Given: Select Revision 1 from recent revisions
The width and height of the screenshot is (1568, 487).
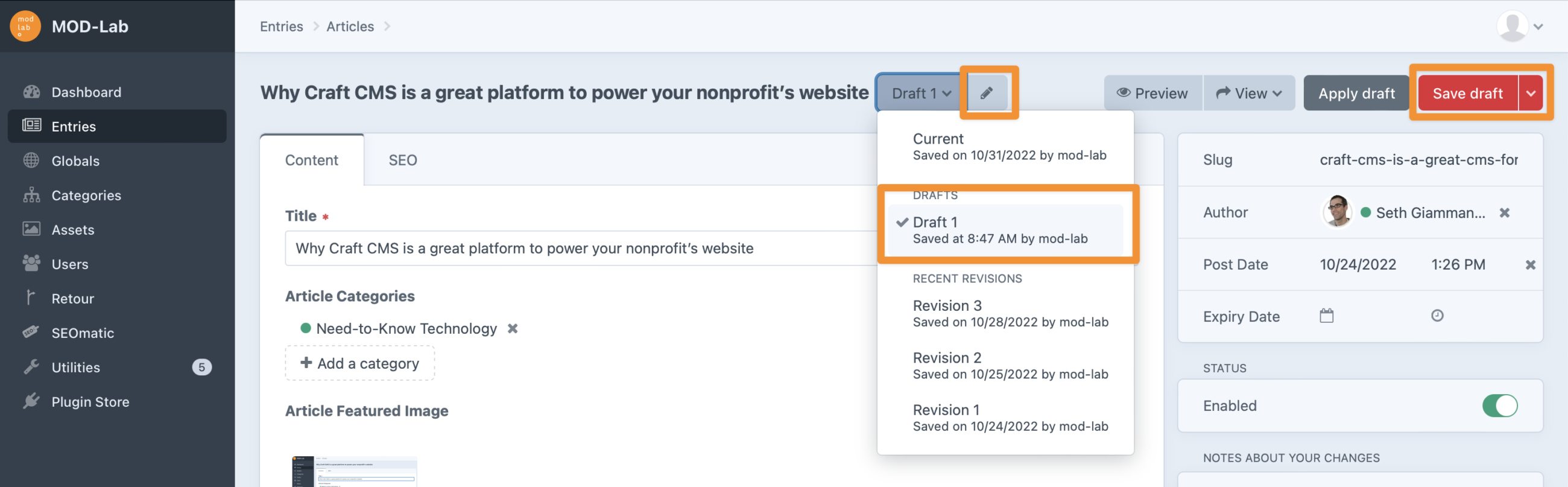Looking at the screenshot, I should [x=1005, y=418].
